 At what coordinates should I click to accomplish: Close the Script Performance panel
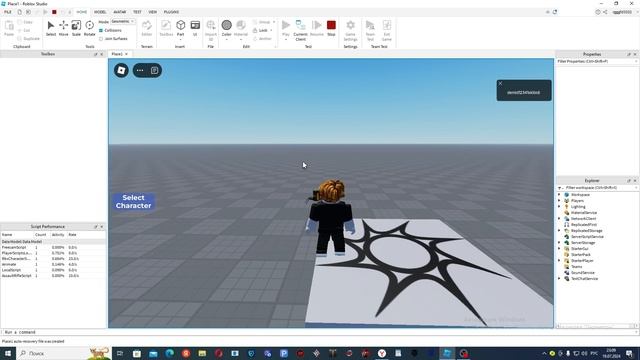point(102,227)
